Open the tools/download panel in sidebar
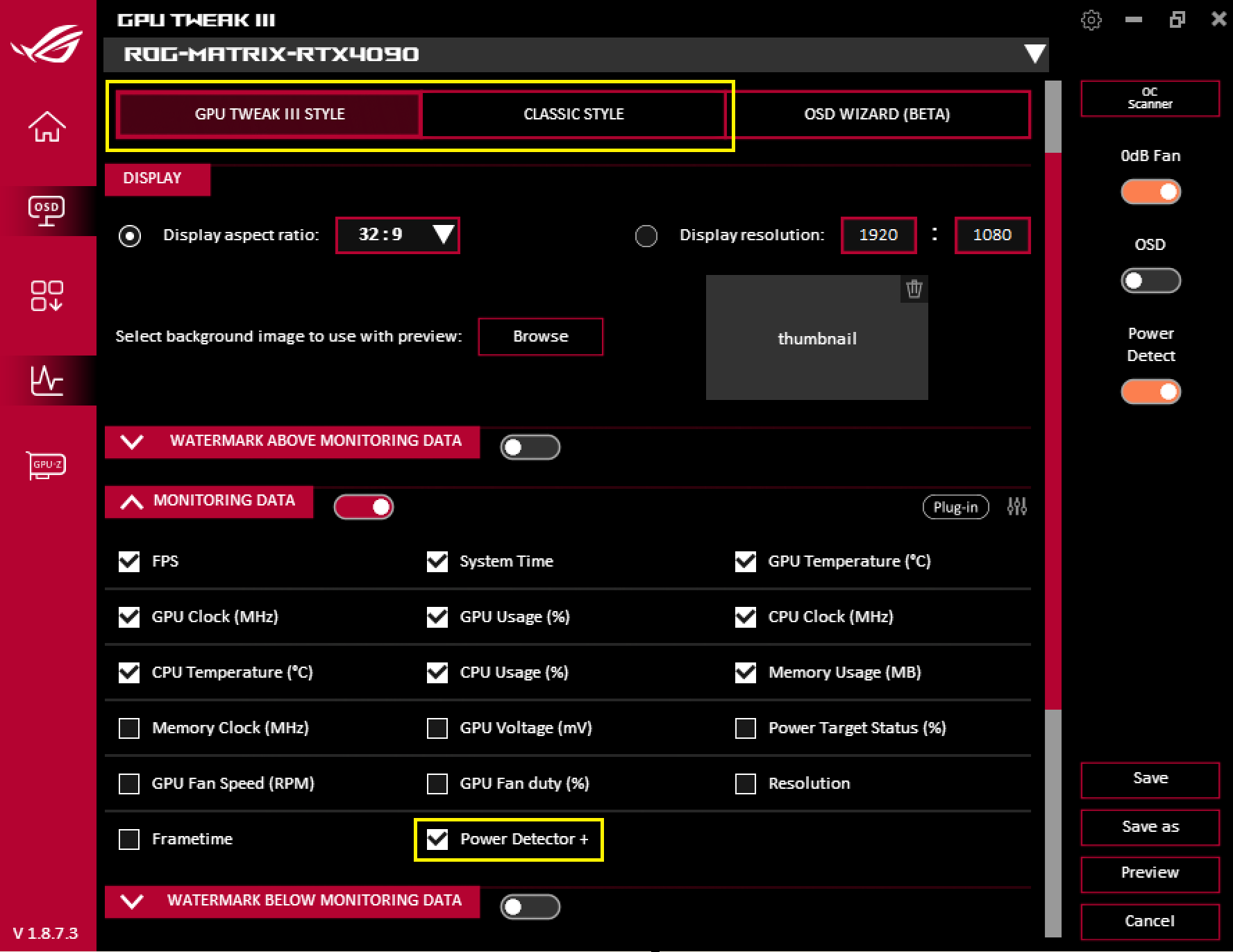This screenshot has height=952, width=1233. (x=48, y=297)
